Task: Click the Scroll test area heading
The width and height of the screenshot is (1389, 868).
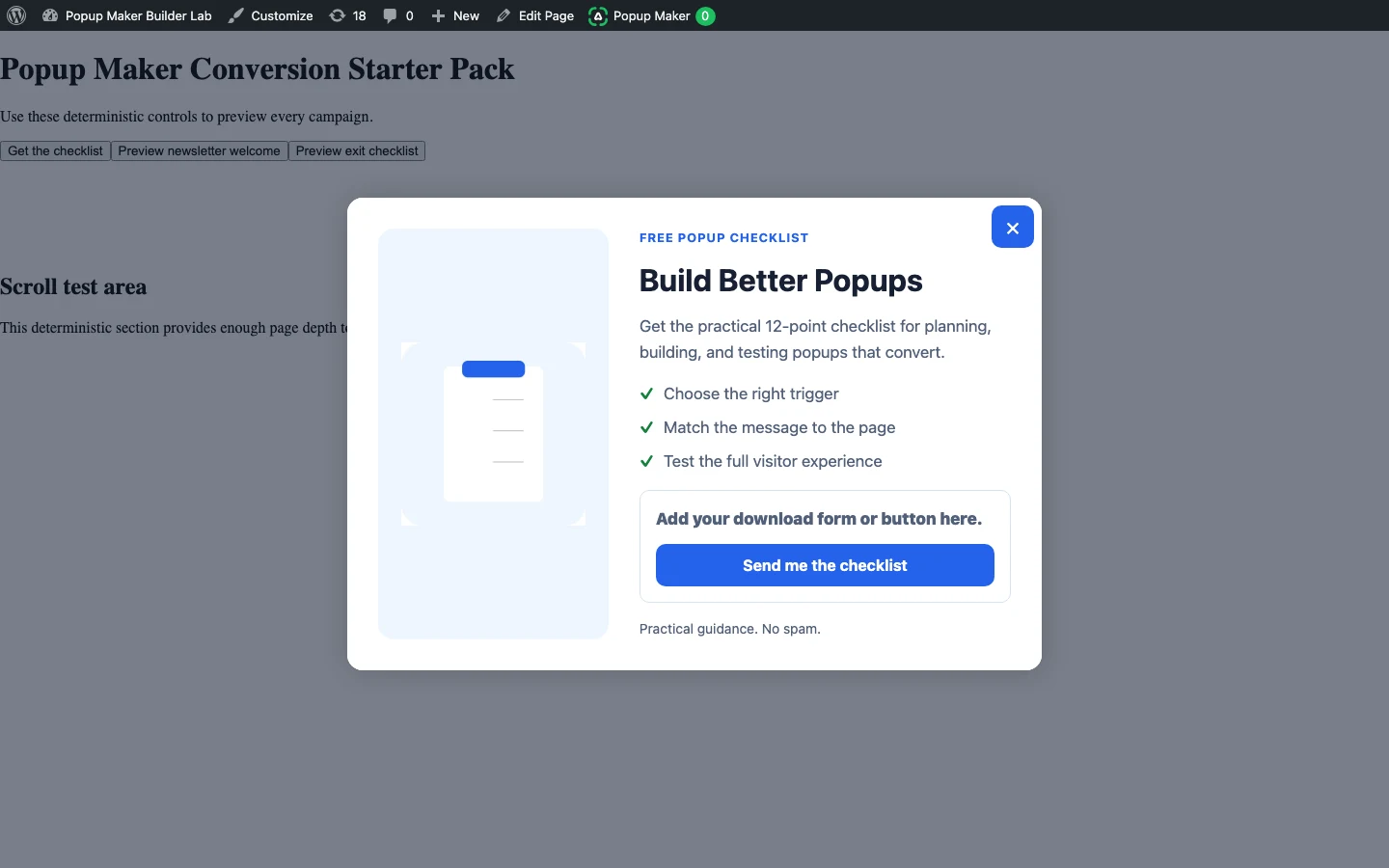Action: click(73, 287)
